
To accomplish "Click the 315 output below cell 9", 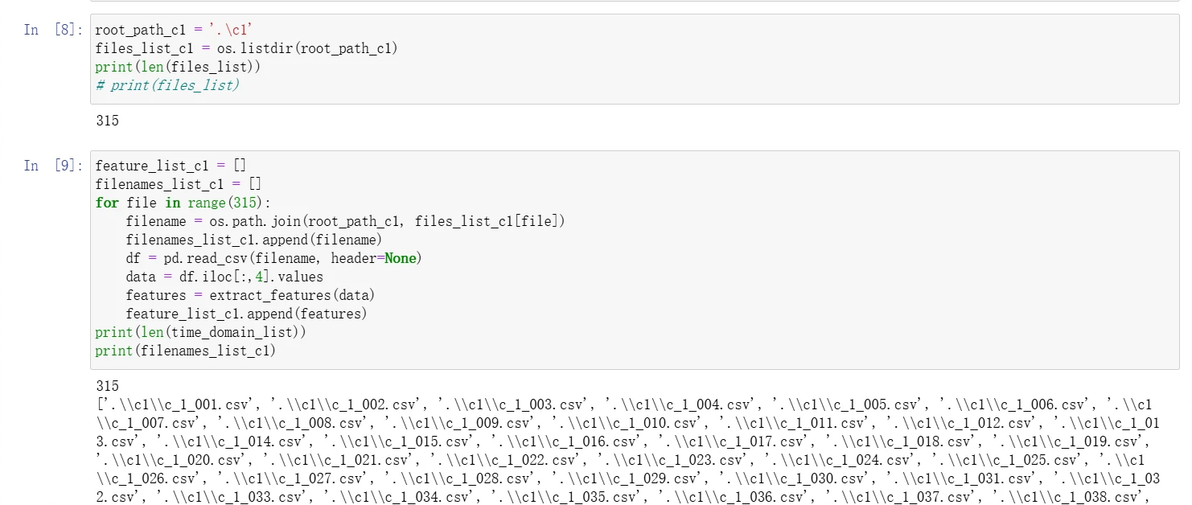I will coord(108,386).
